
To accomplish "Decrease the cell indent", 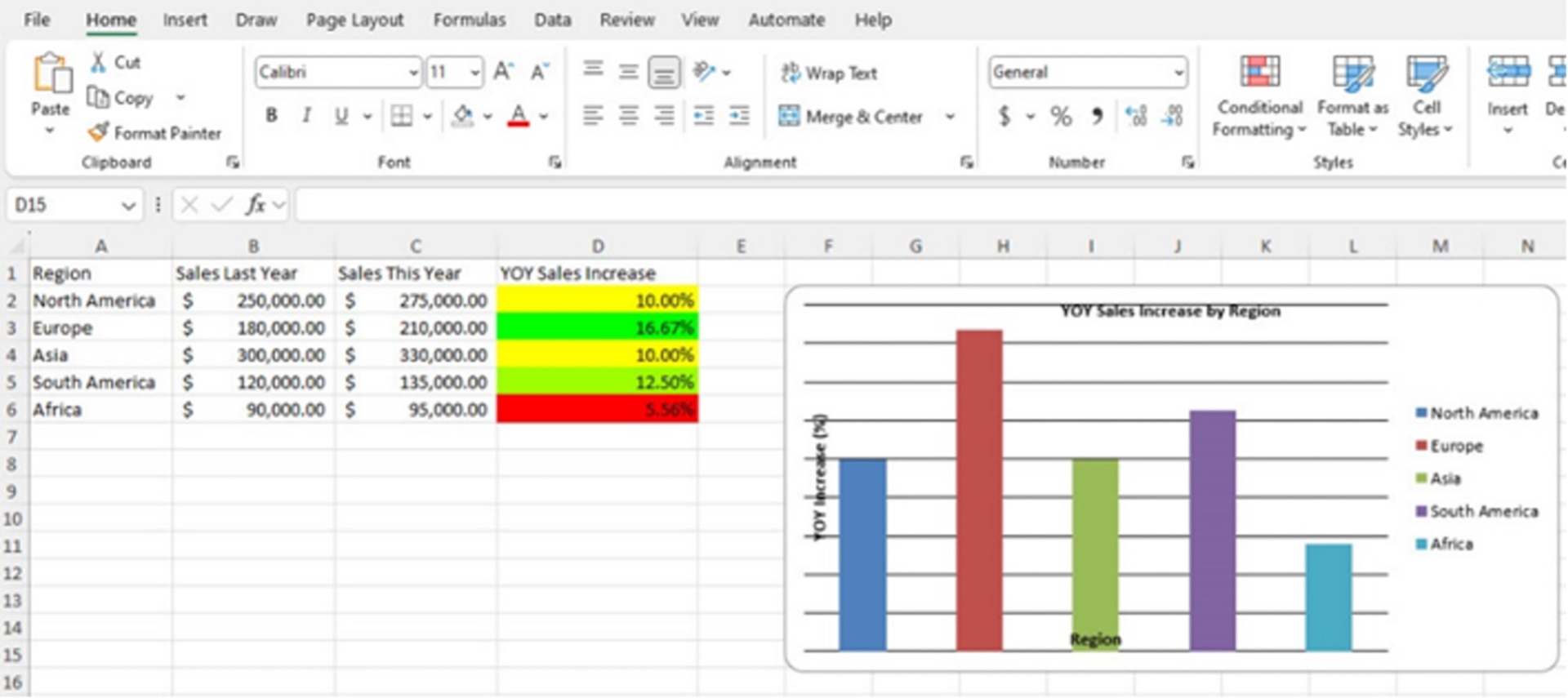I will pos(703,116).
